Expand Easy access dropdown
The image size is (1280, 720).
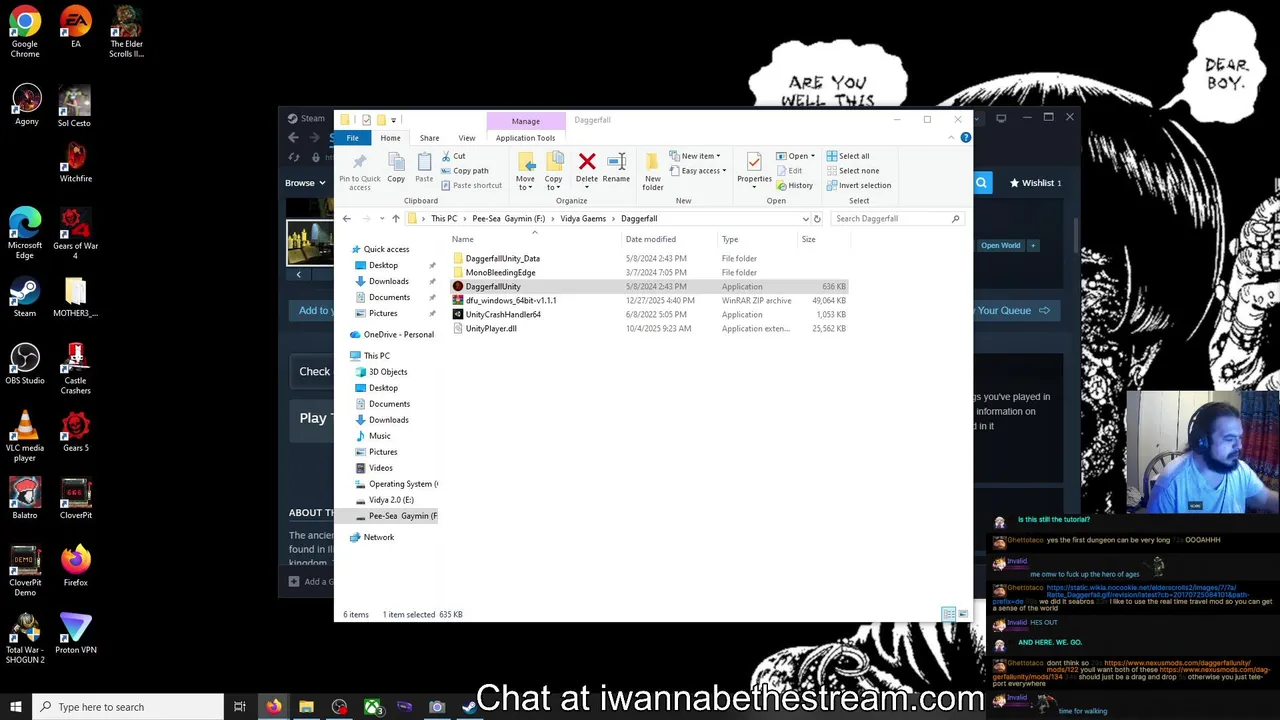pos(699,170)
